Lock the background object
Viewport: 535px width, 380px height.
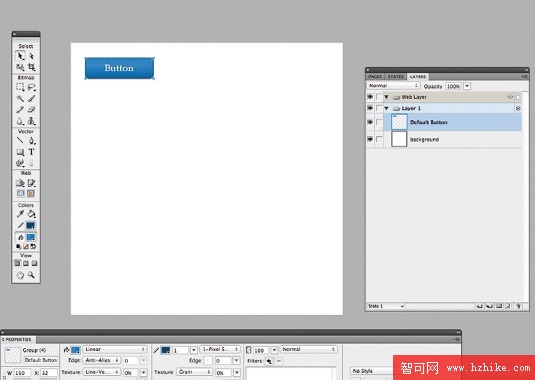379,139
